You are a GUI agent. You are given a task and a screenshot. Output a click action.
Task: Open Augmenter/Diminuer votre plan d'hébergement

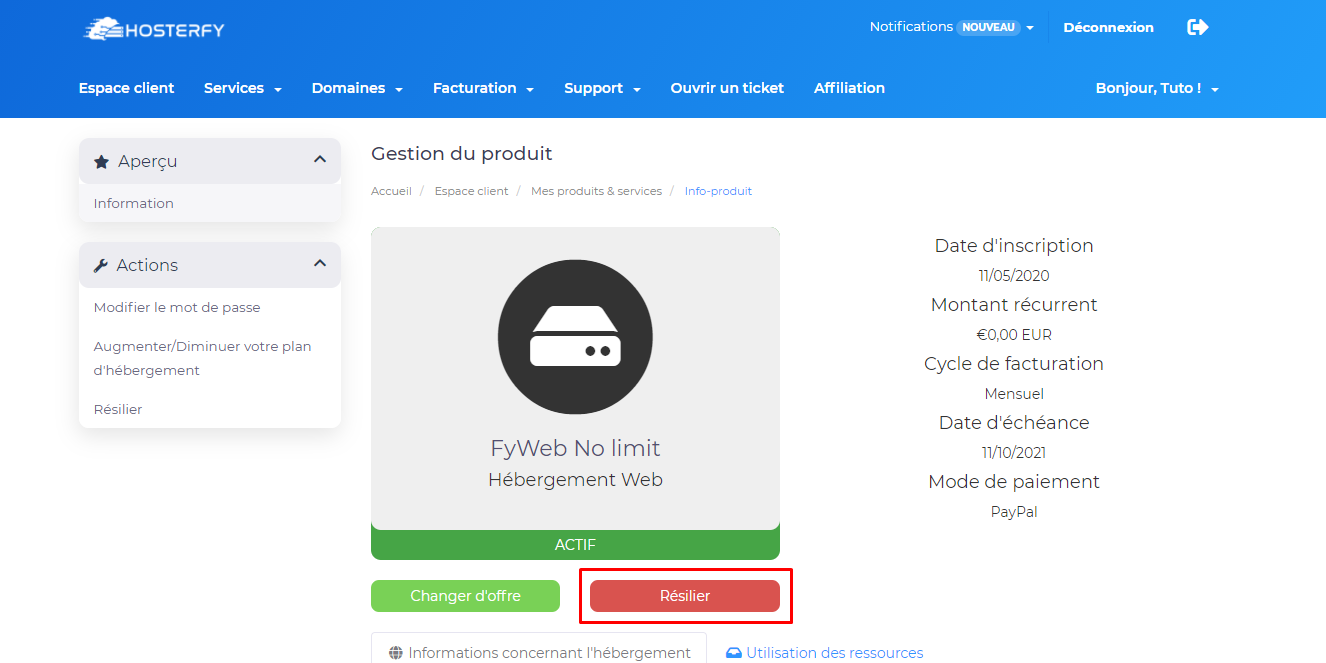(203, 358)
